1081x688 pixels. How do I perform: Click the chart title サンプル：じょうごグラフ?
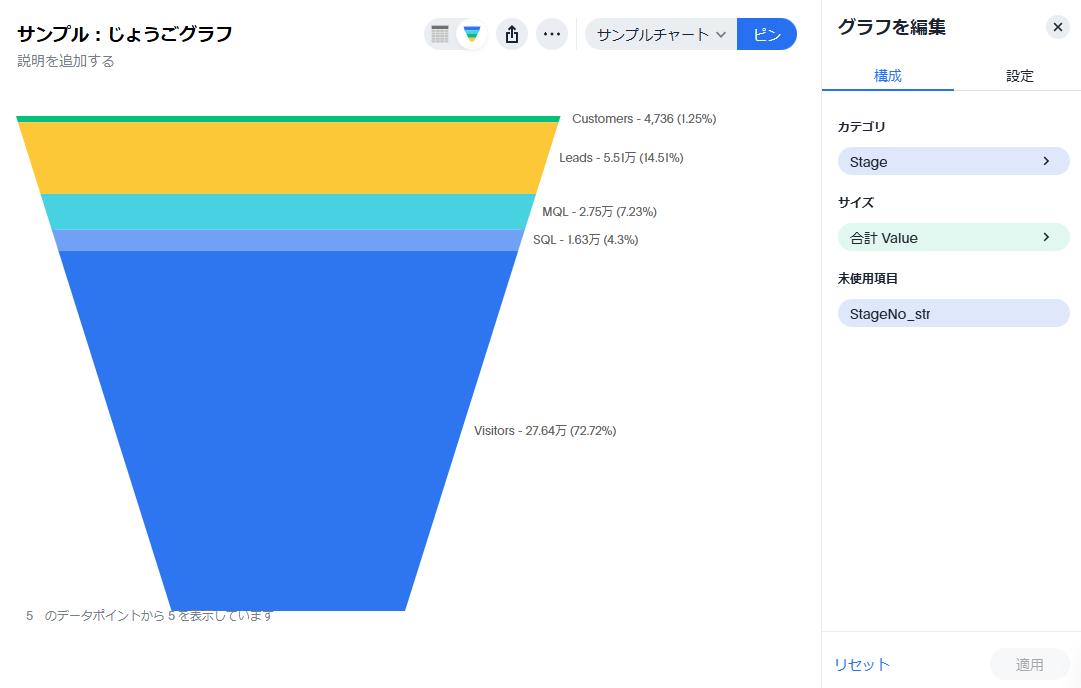pos(125,34)
